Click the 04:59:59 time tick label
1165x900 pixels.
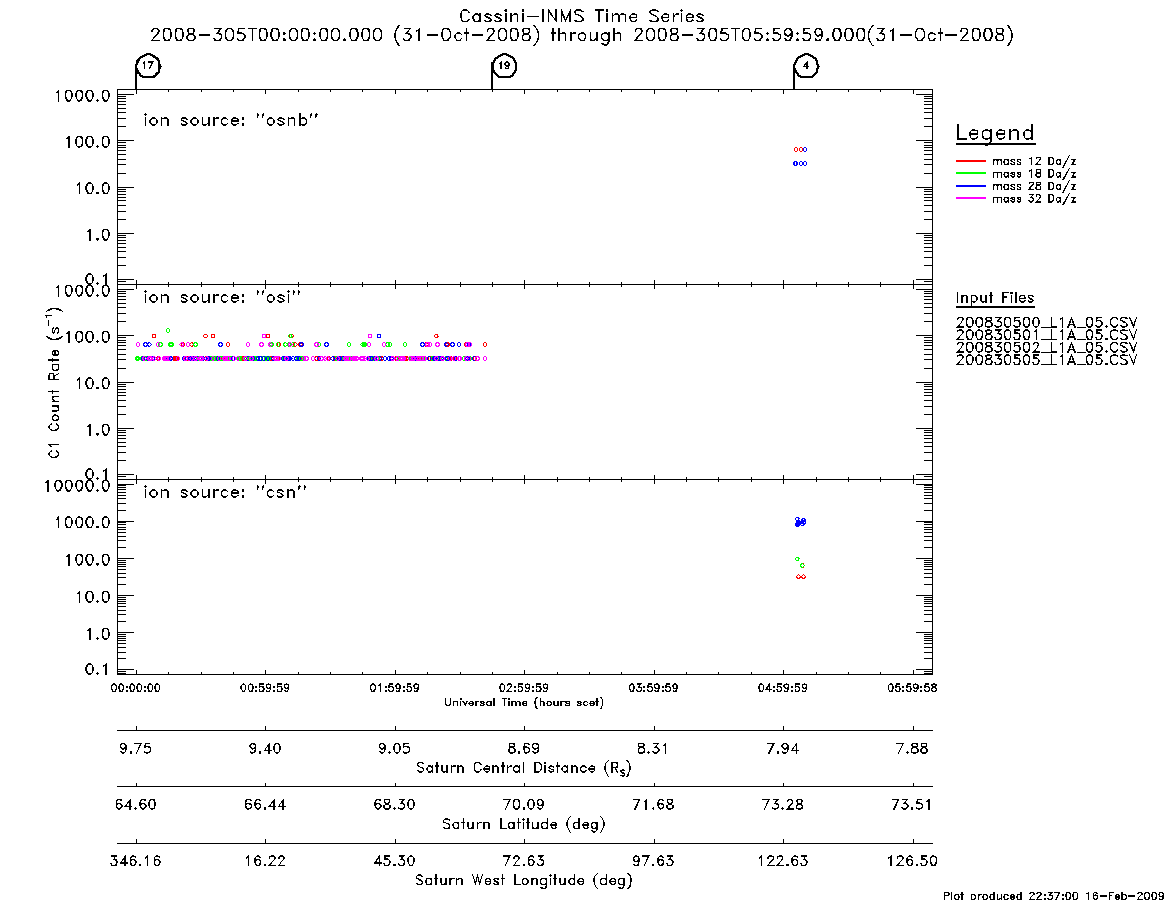click(x=782, y=688)
